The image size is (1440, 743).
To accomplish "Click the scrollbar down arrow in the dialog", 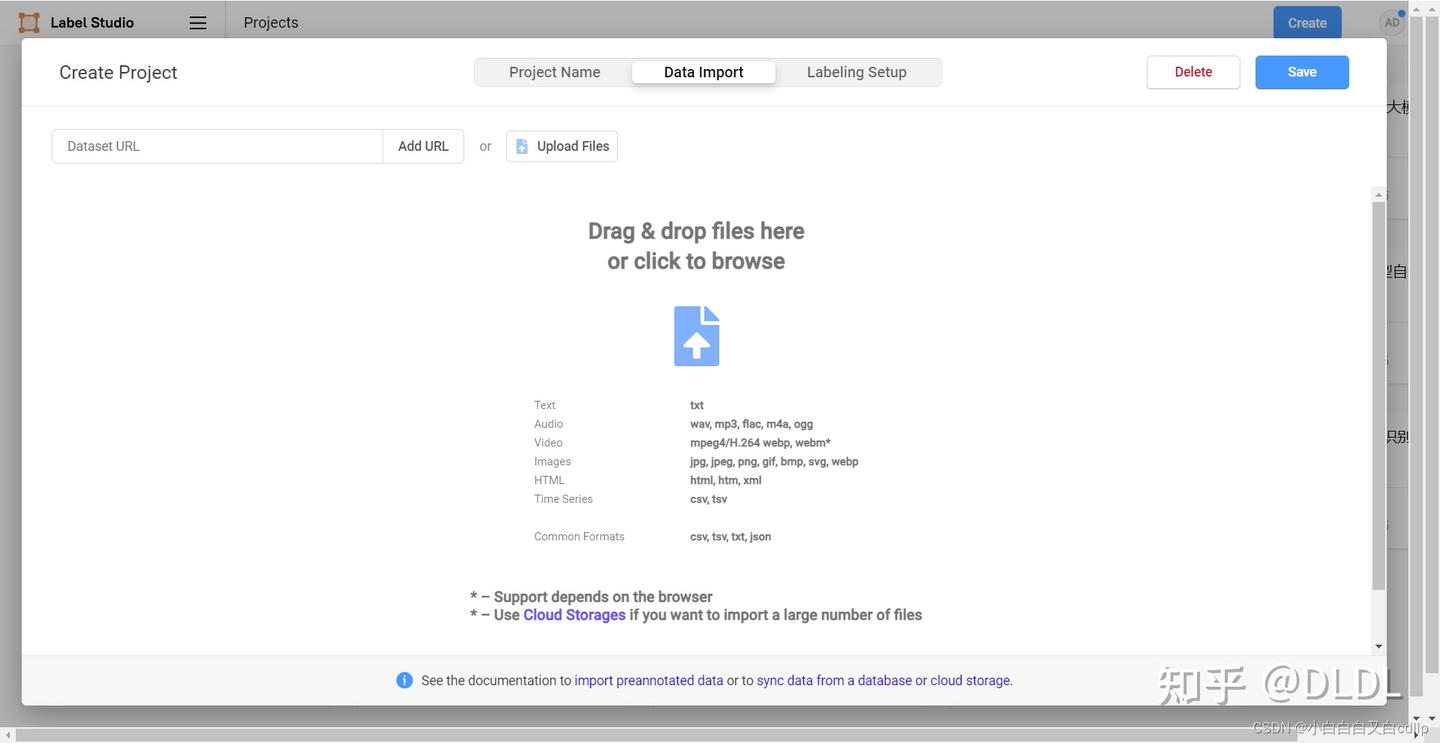I will tap(1379, 647).
